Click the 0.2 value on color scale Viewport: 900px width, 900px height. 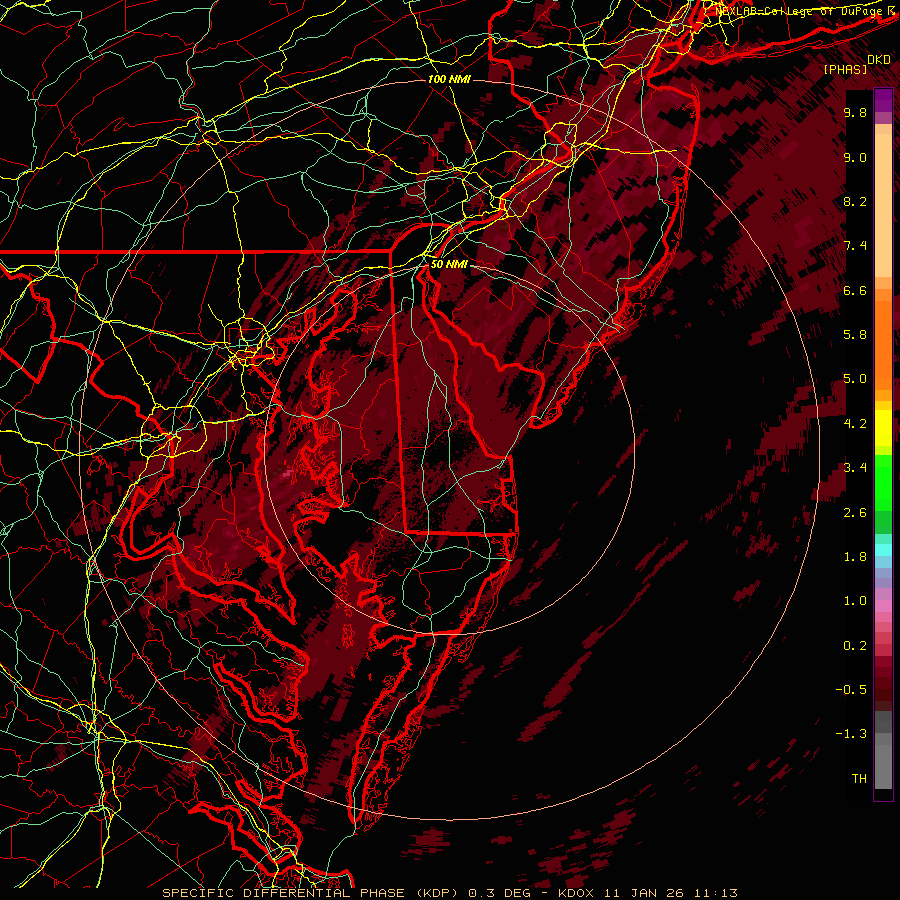[x=855, y=646]
